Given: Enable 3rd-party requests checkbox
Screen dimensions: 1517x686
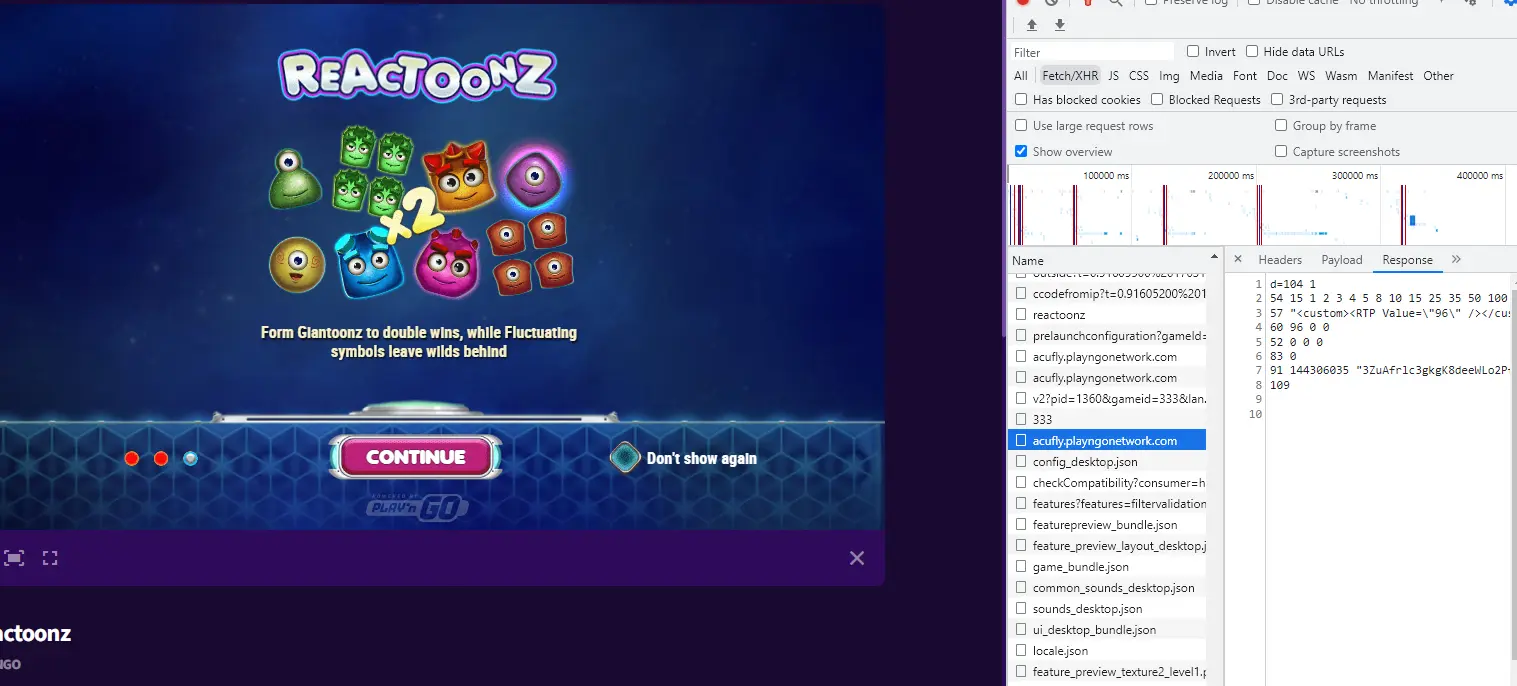Looking at the screenshot, I should (x=1277, y=99).
